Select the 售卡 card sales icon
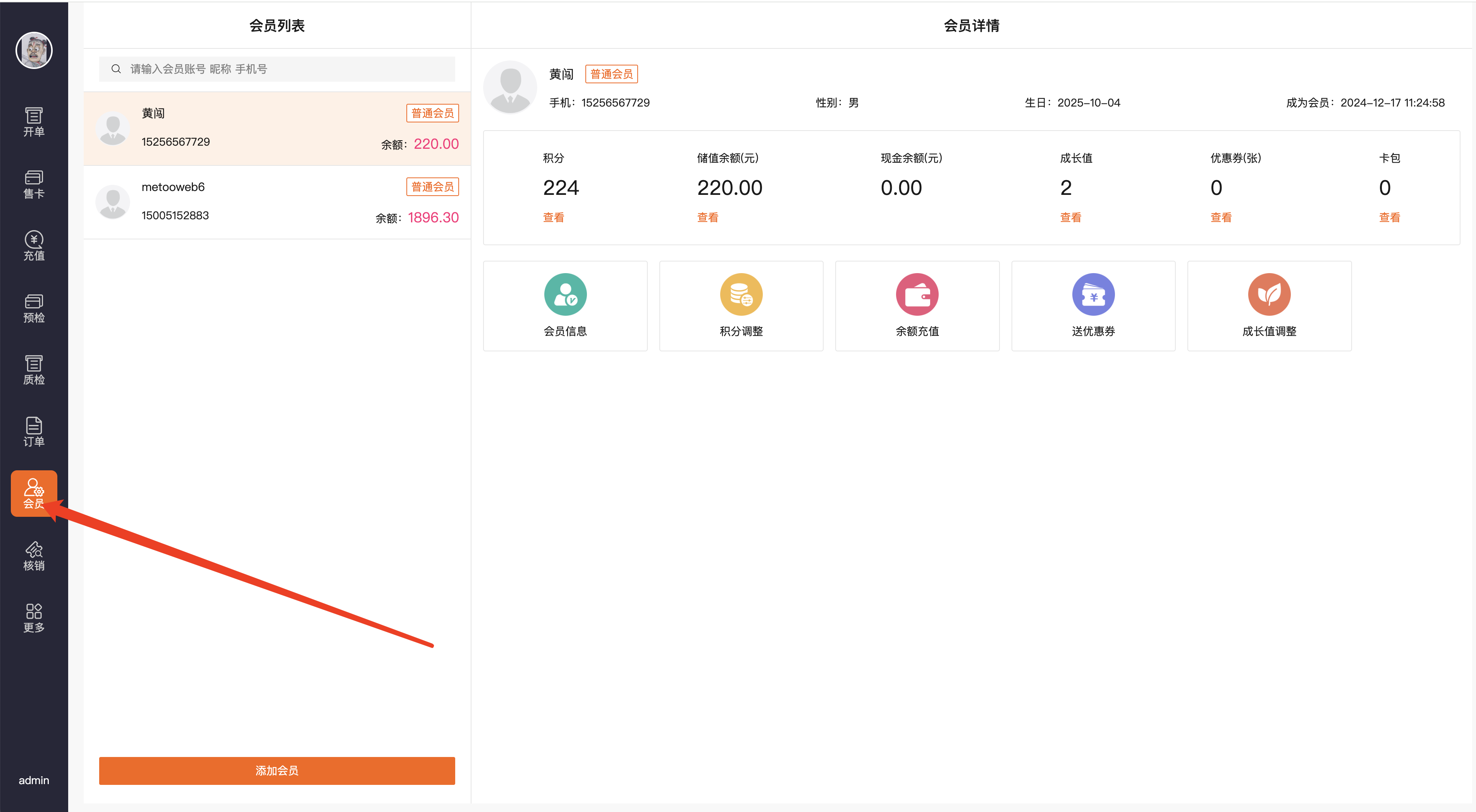This screenshot has height=812, width=1476. point(34,183)
